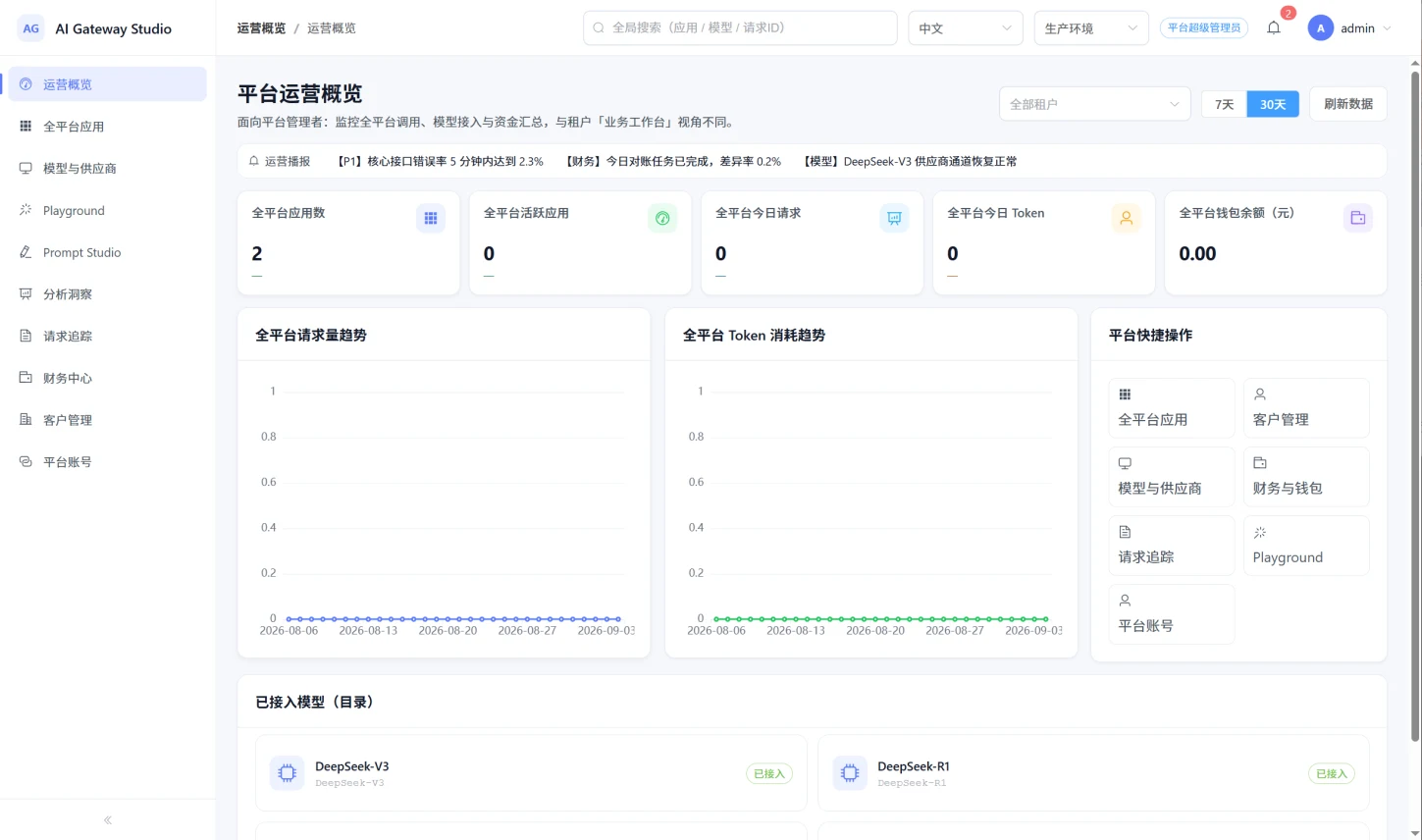Screen dimensions: 1422x840
Task: Click the 全平台今日请求 card icon
Action: point(894,219)
